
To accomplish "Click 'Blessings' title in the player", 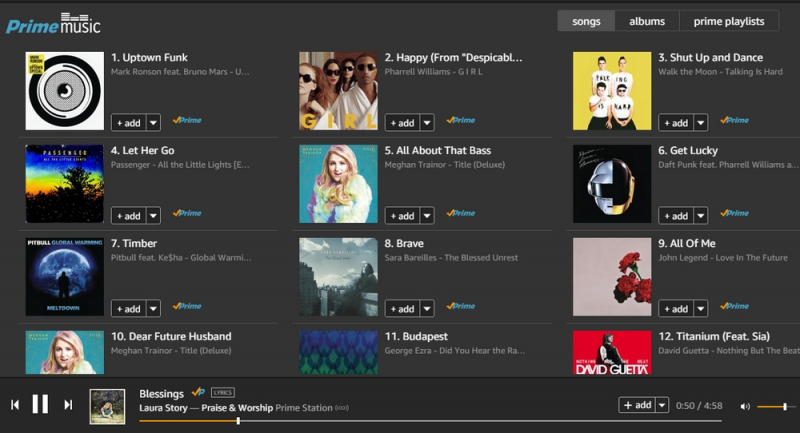I will (x=161, y=393).
